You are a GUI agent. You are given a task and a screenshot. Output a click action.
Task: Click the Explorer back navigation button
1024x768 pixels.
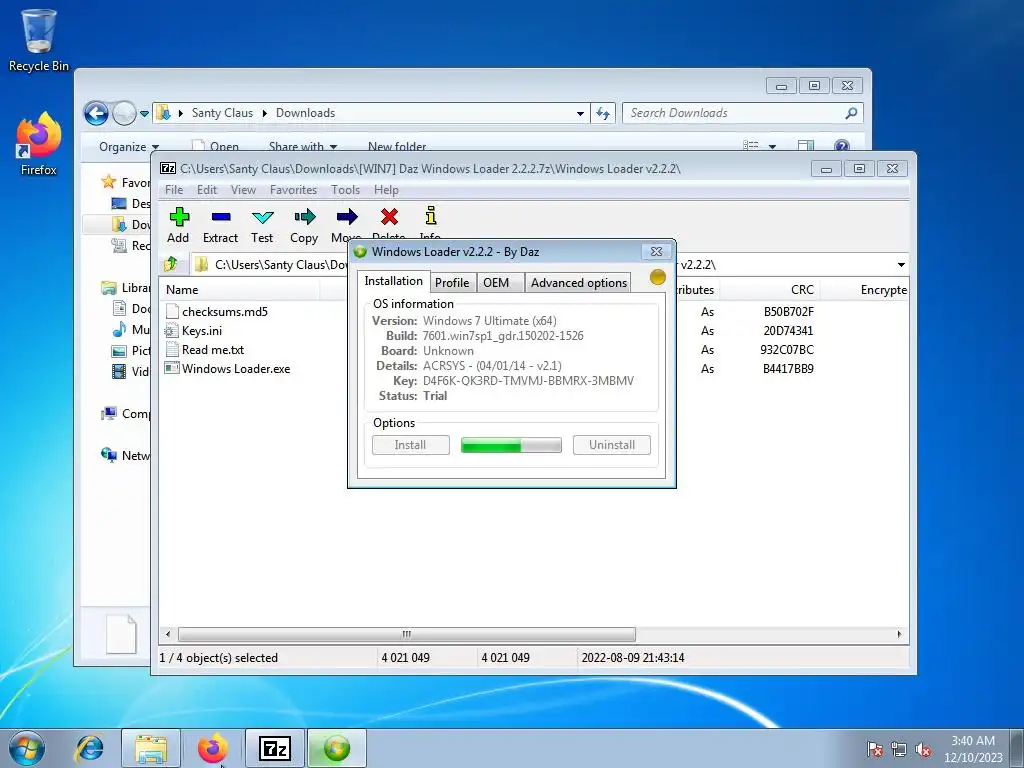pos(96,113)
